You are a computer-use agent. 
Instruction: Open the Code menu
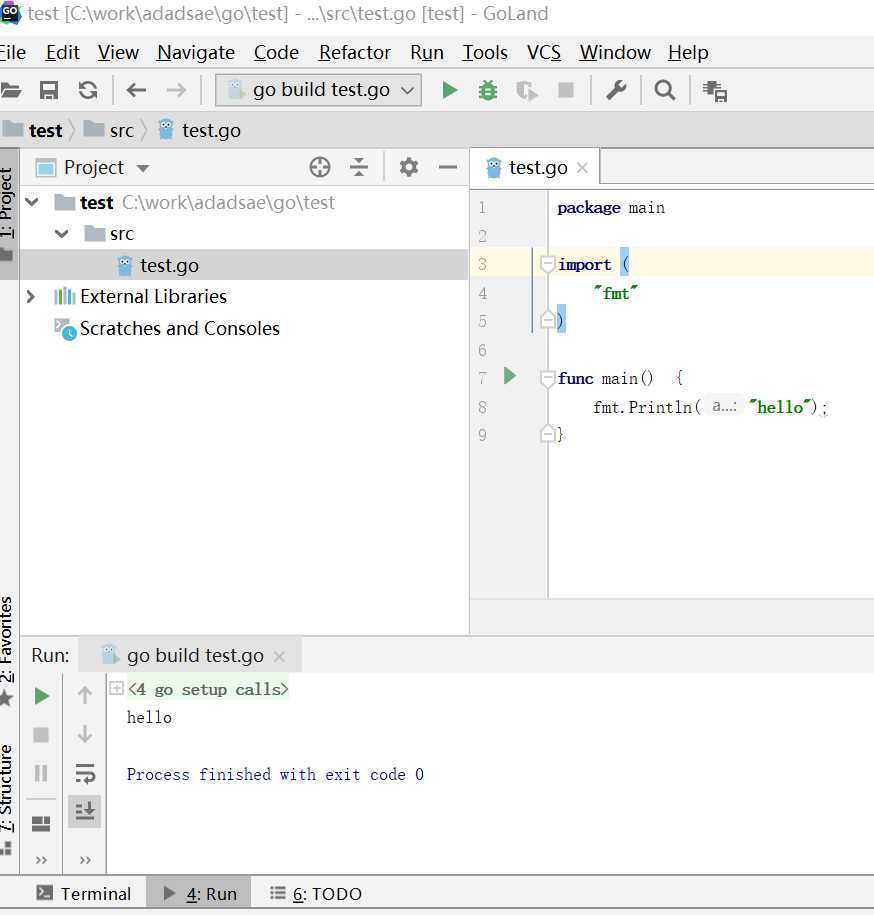[277, 53]
